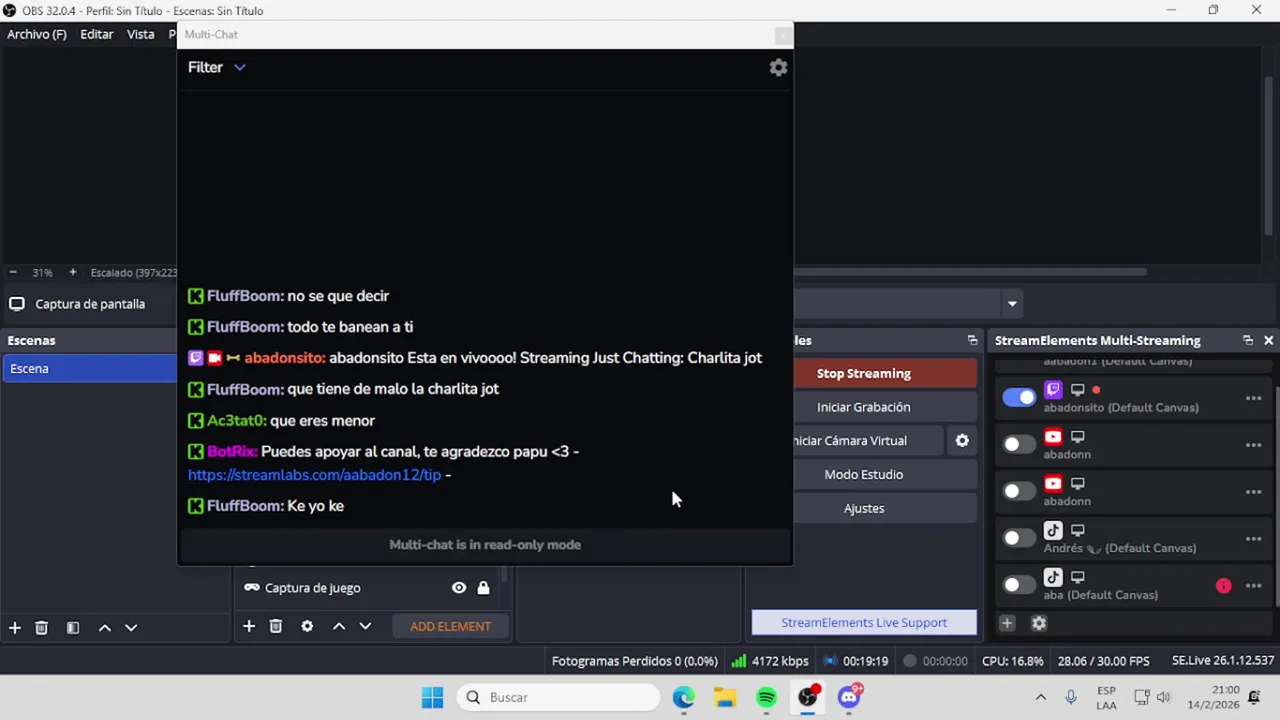Click TikTok icon on Andrés row
The image size is (1280, 720).
tap(1053, 530)
